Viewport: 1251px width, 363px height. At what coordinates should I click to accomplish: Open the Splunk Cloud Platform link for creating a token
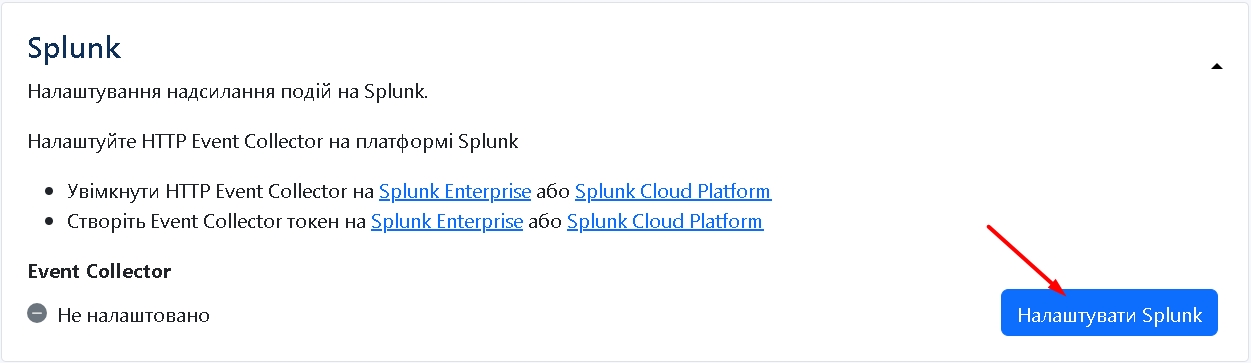pos(665,221)
